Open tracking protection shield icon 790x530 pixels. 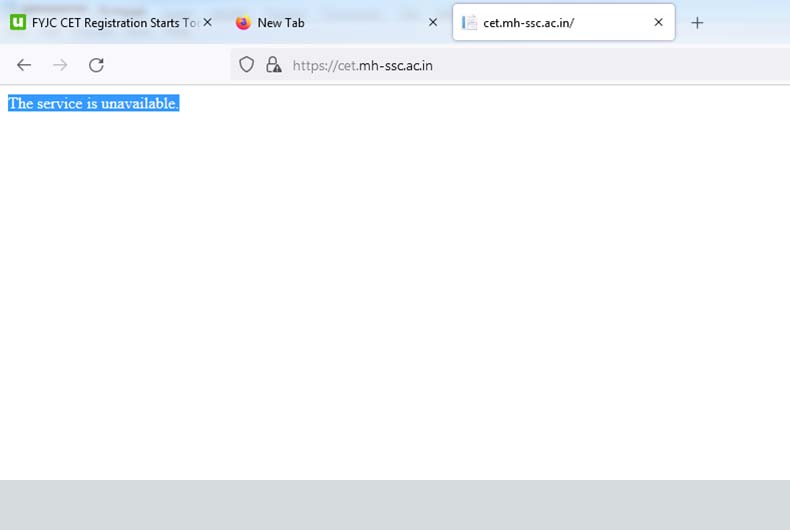click(x=246, y=64)
